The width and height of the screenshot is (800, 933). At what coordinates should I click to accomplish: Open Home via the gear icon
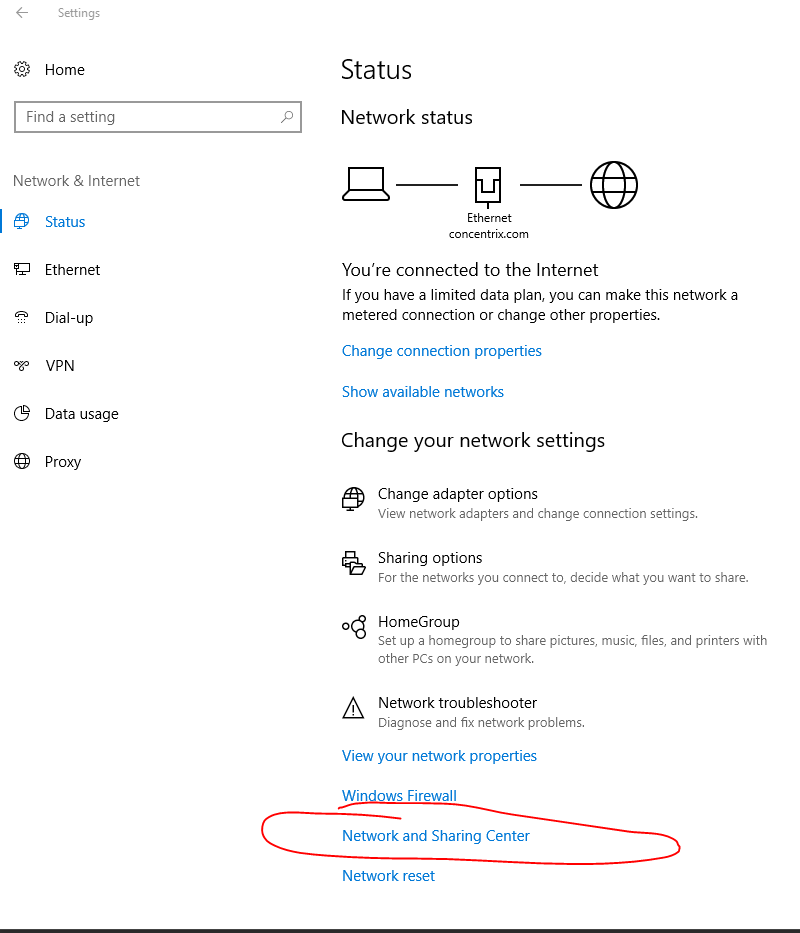point(22,69)
